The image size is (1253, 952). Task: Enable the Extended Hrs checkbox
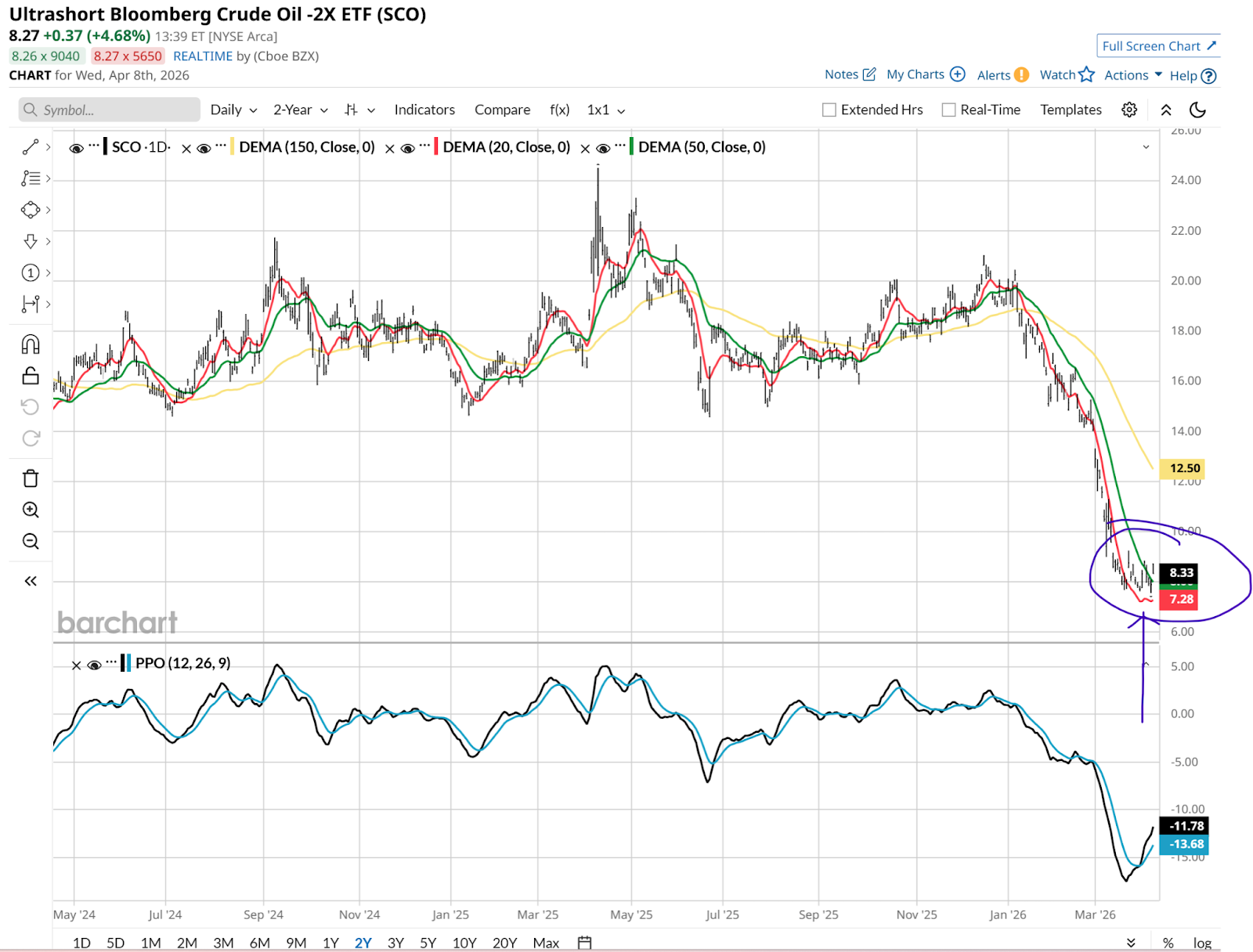(829, 110)
